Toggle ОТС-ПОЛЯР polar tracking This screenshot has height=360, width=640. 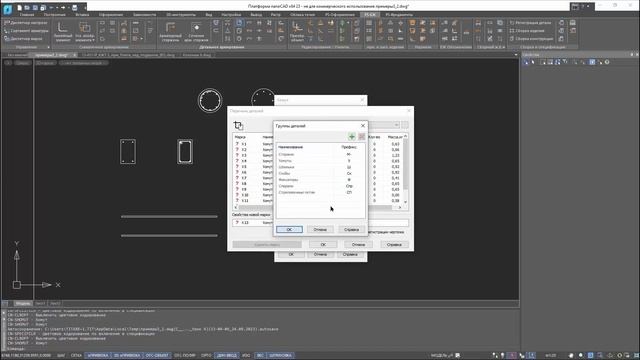[185, 356]
